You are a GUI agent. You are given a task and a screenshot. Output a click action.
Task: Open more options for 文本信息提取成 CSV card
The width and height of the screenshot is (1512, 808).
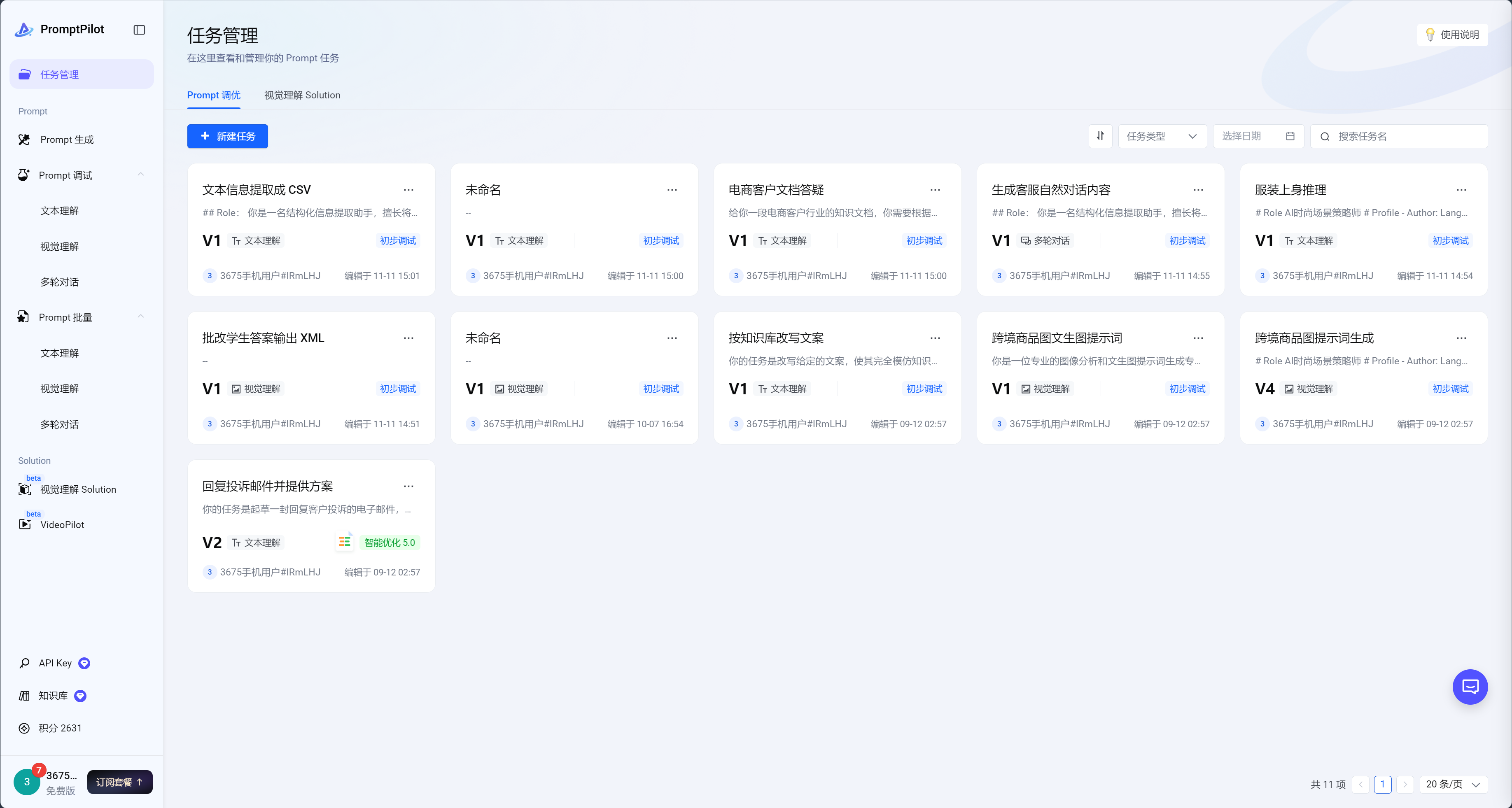point(408,190)
